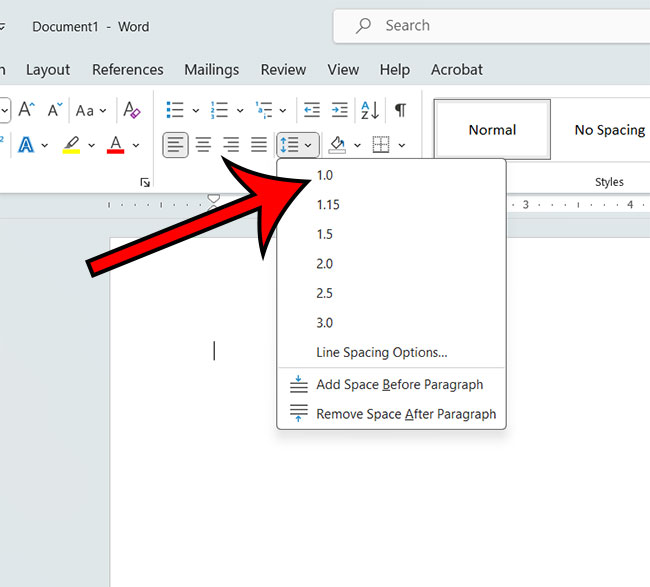Switch to the Mailings tab

pyautogui.click(x=212, y=70)
